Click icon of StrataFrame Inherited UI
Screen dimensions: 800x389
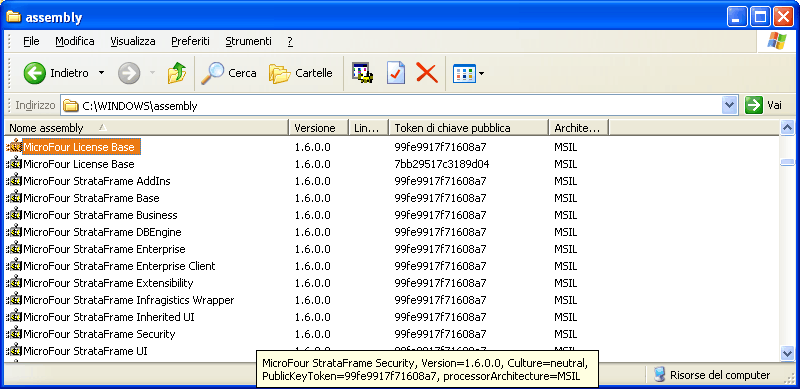pos(14,317)
